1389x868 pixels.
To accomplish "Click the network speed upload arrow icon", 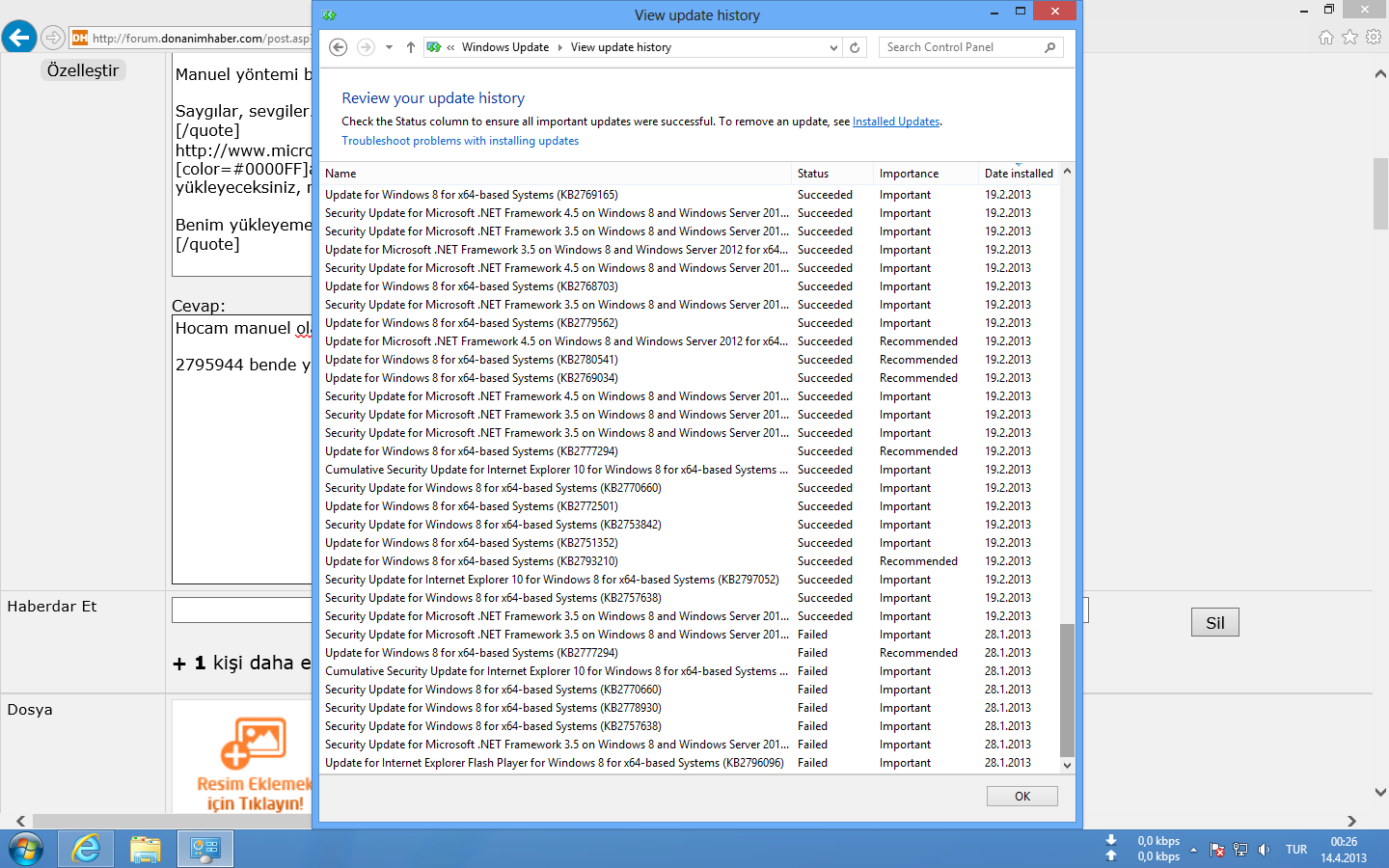I will pyautogui.click(x=1111, y=855).
